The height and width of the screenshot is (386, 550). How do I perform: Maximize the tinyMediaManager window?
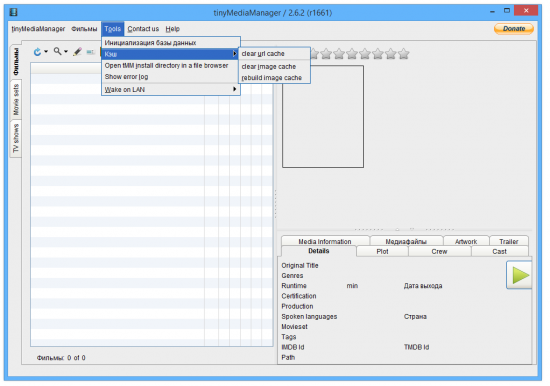point(507,11)
